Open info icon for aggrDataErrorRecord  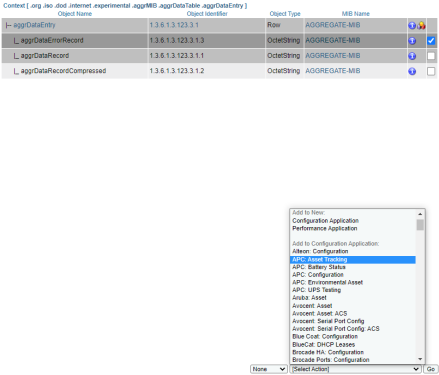point(412,41)
